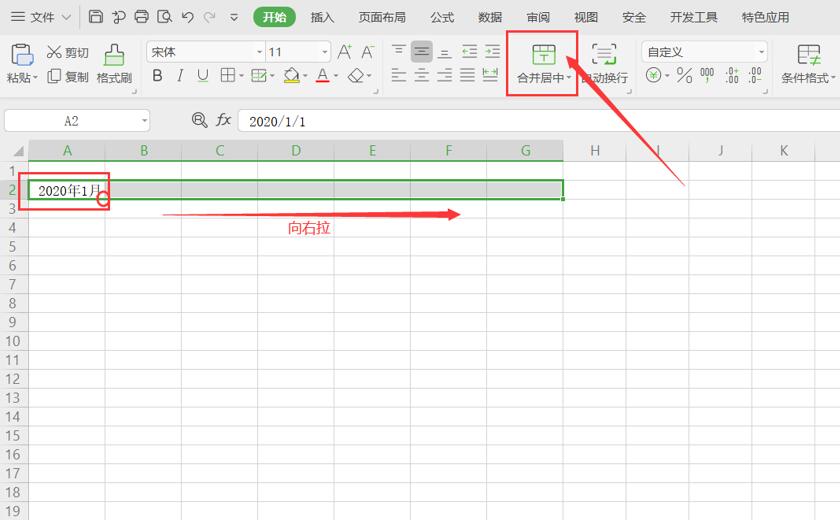
Task: Click the decrease indent icon
Action: click(x=469, y=51)
